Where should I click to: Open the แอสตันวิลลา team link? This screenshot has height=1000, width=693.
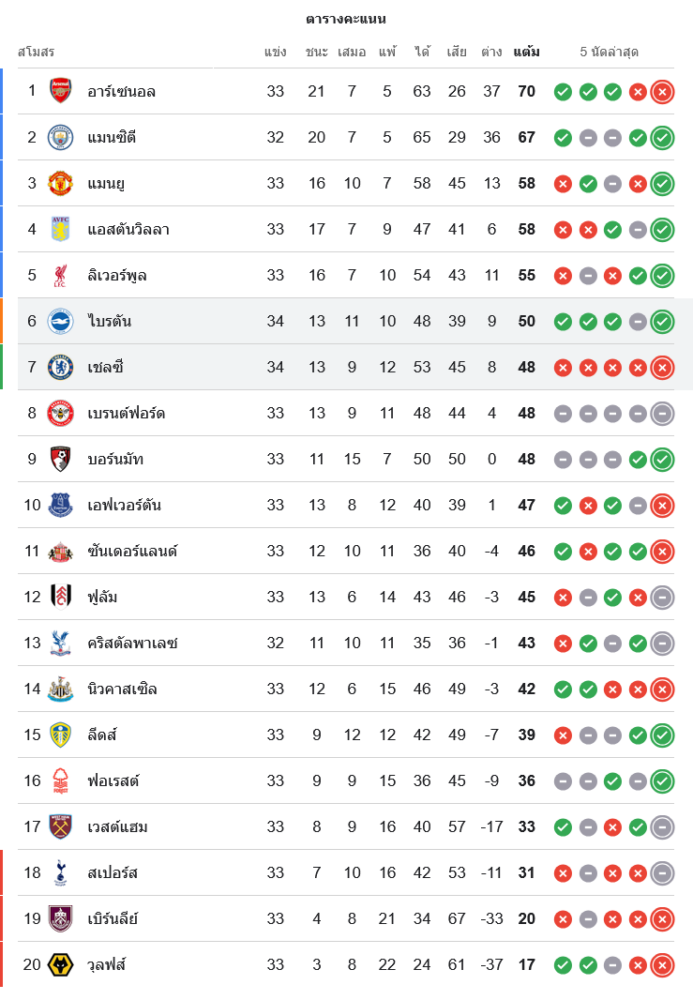pos(128,230)
